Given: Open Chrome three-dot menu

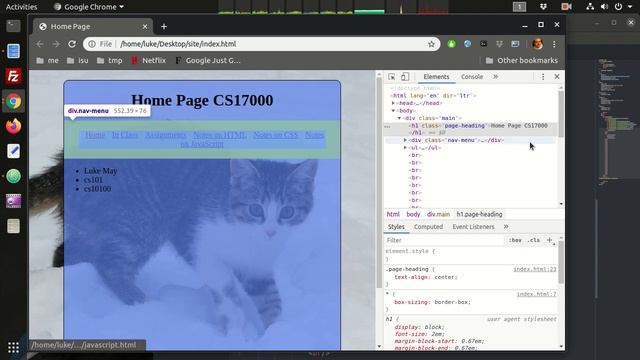Looking at the screenshot, I should click(554, 44).
